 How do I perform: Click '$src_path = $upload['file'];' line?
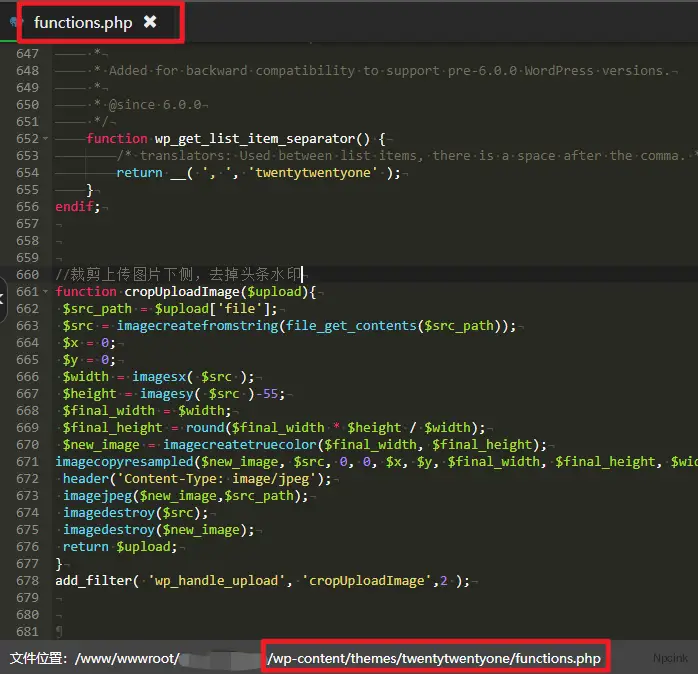170,309
